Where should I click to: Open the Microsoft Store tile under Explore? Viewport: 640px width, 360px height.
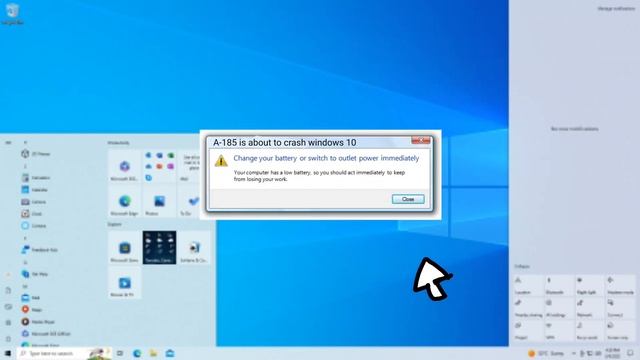click(x=124, y=248)
